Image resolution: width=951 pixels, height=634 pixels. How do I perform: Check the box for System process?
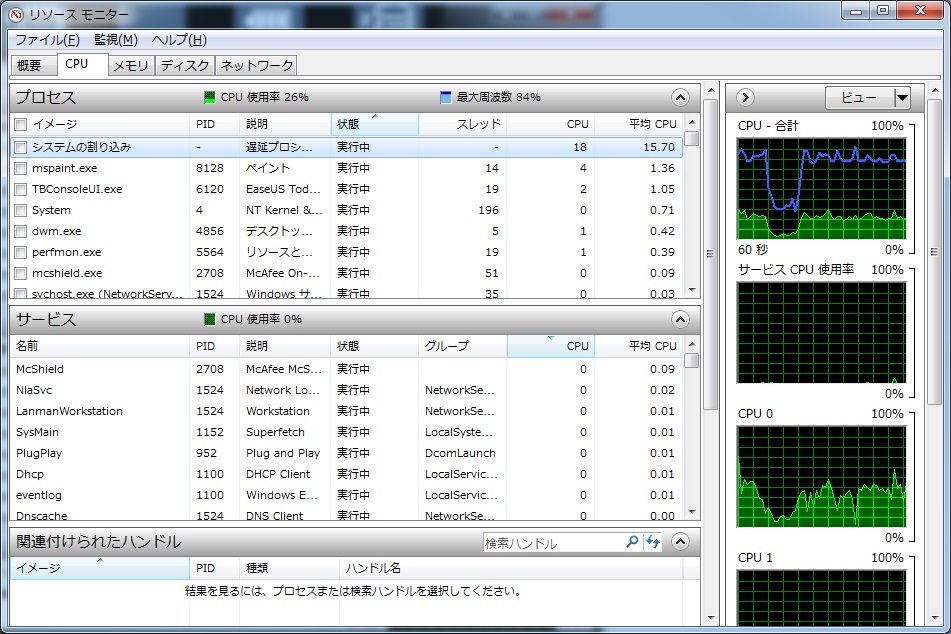click(21, 210)
